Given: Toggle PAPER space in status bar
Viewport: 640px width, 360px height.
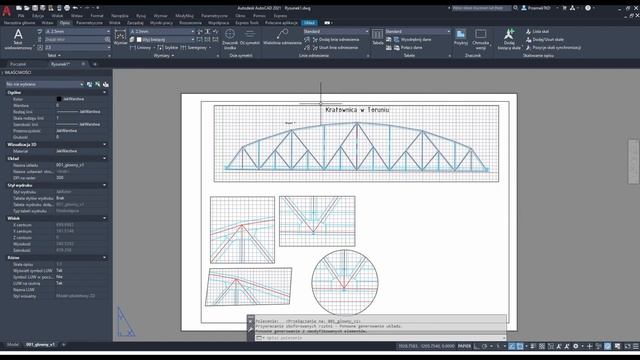Looking at the screenshot, I should (x=464, y=346).
